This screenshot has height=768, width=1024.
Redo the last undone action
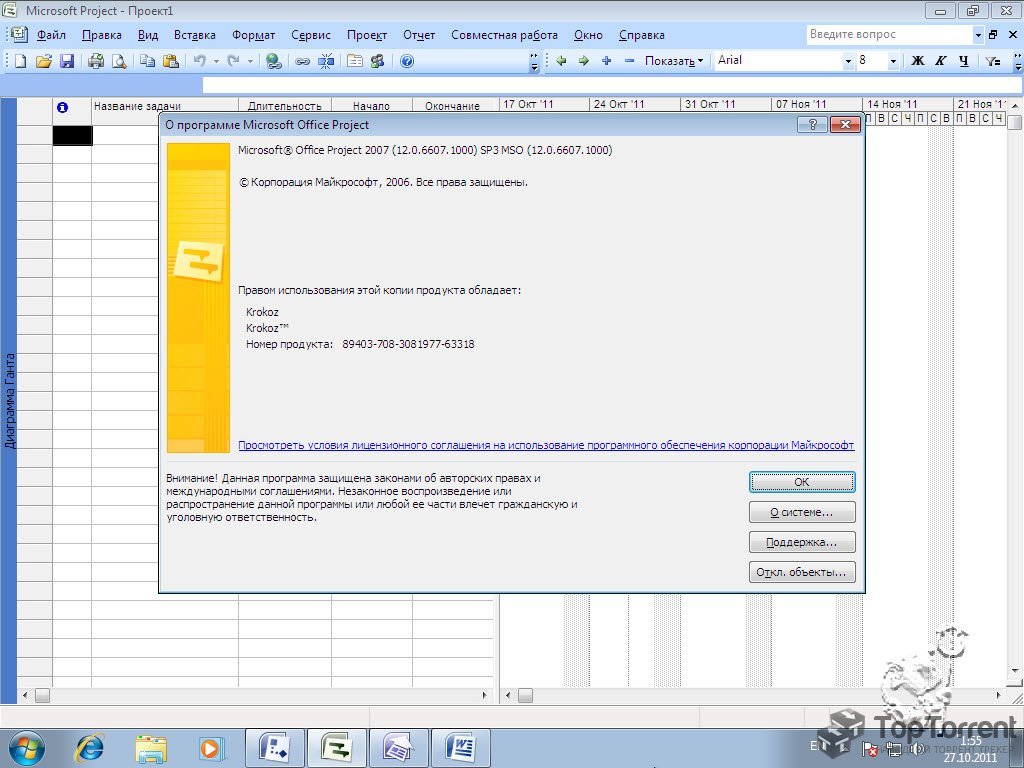point(233,61)
